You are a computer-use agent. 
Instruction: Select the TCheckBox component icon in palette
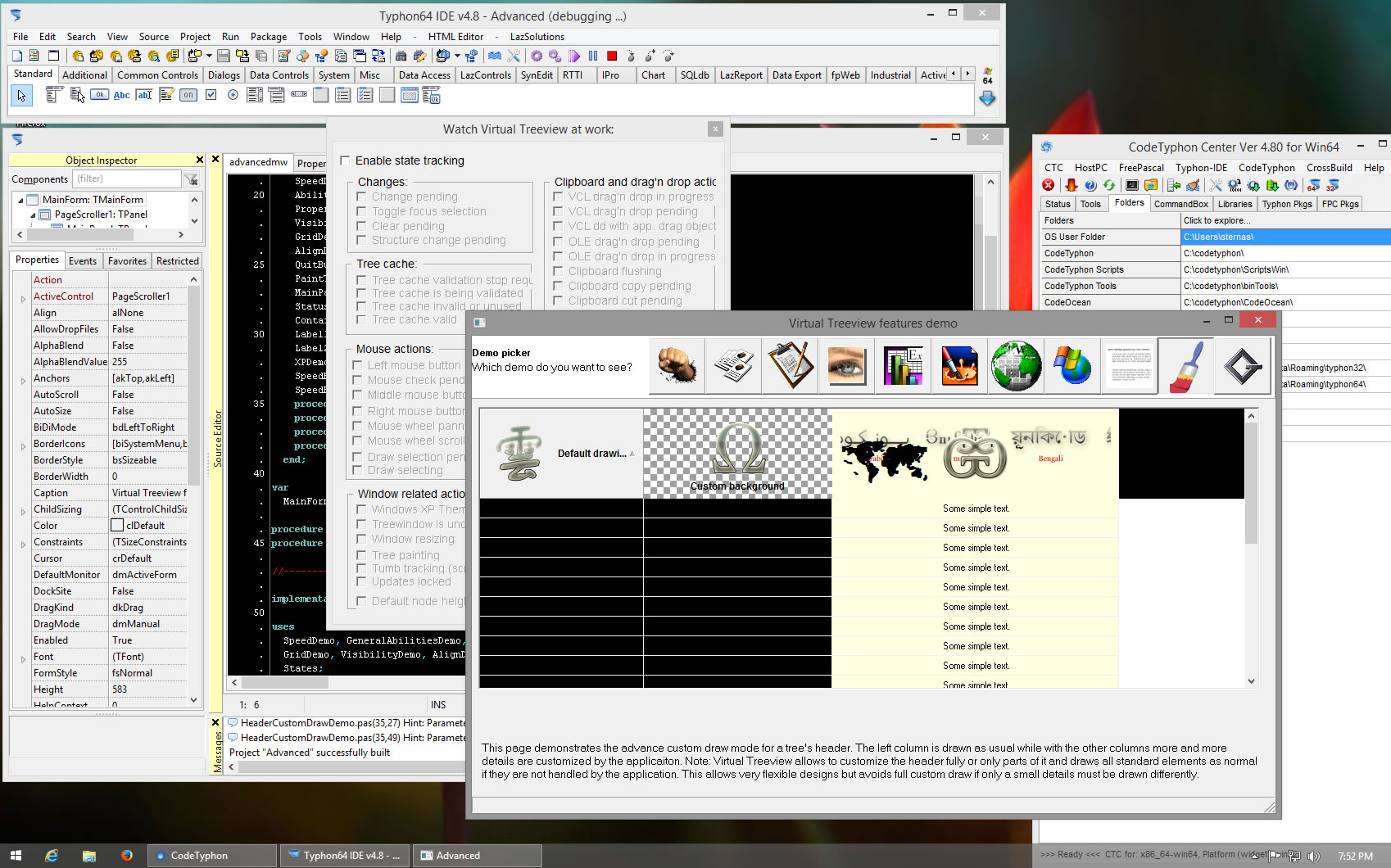(x=211, y=95)
